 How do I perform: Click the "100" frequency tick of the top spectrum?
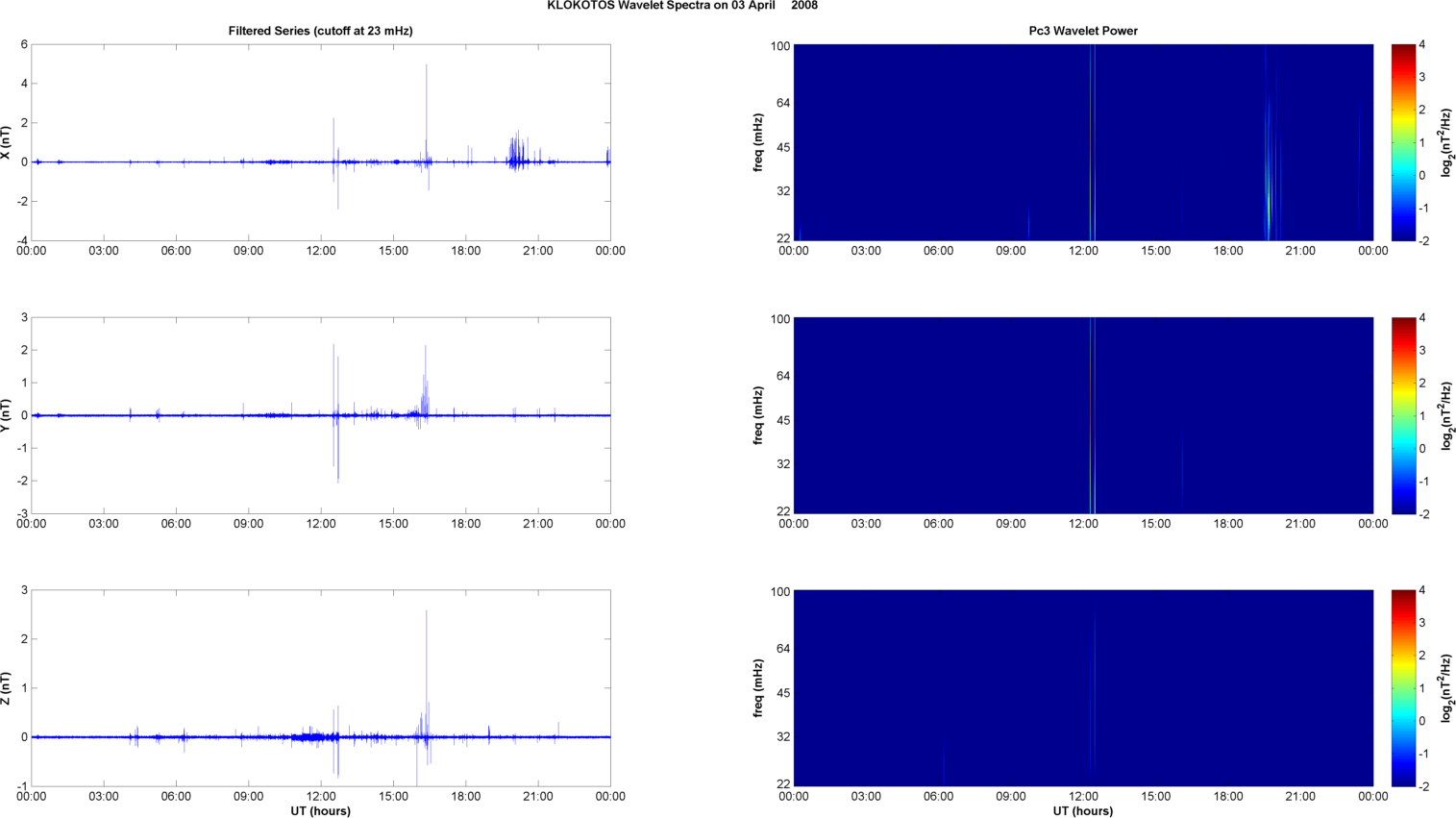pos(779,46)
